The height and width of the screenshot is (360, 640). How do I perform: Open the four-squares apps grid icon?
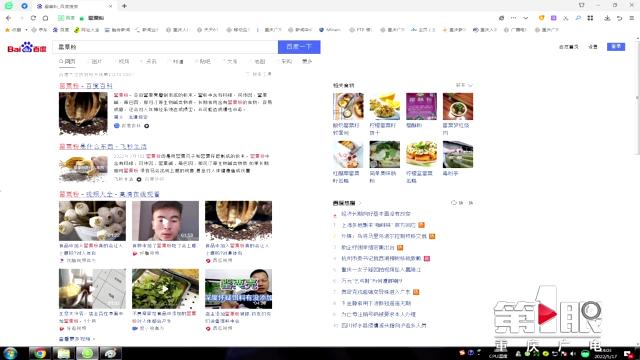pos(590,18)
